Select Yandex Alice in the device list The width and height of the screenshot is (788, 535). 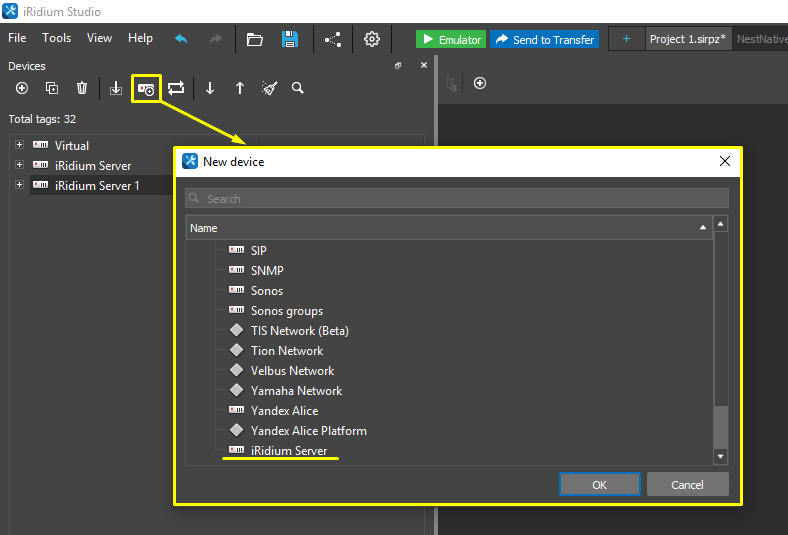284,411
